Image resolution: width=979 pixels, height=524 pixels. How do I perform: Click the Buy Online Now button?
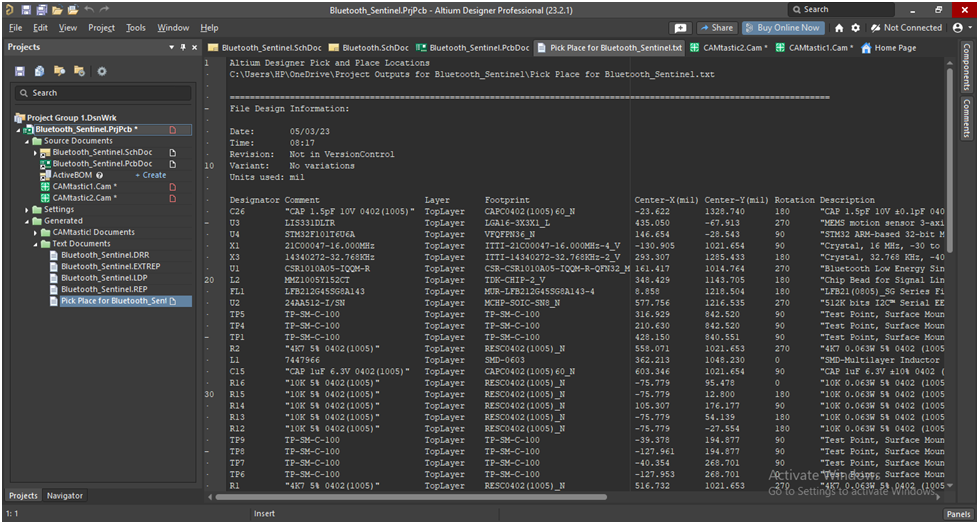pyautogui.click(x=783, y=28)
